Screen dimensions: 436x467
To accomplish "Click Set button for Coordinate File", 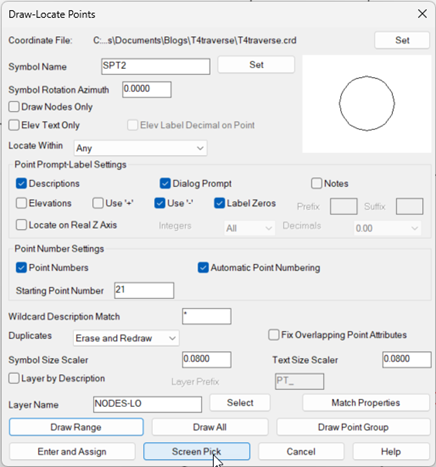I will (x=402, y=40).
